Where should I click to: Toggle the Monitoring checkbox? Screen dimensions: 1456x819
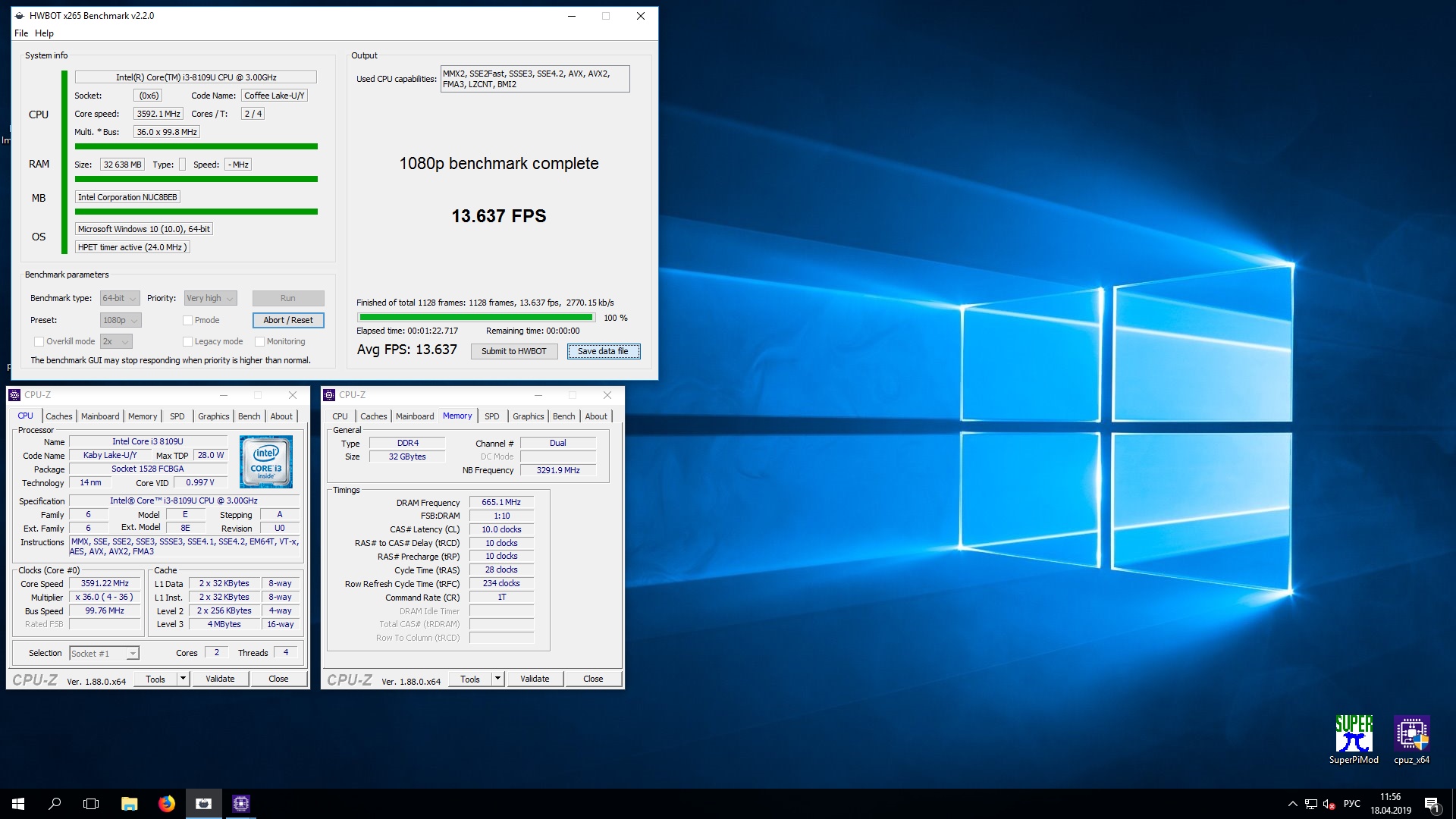click(259, 341)
